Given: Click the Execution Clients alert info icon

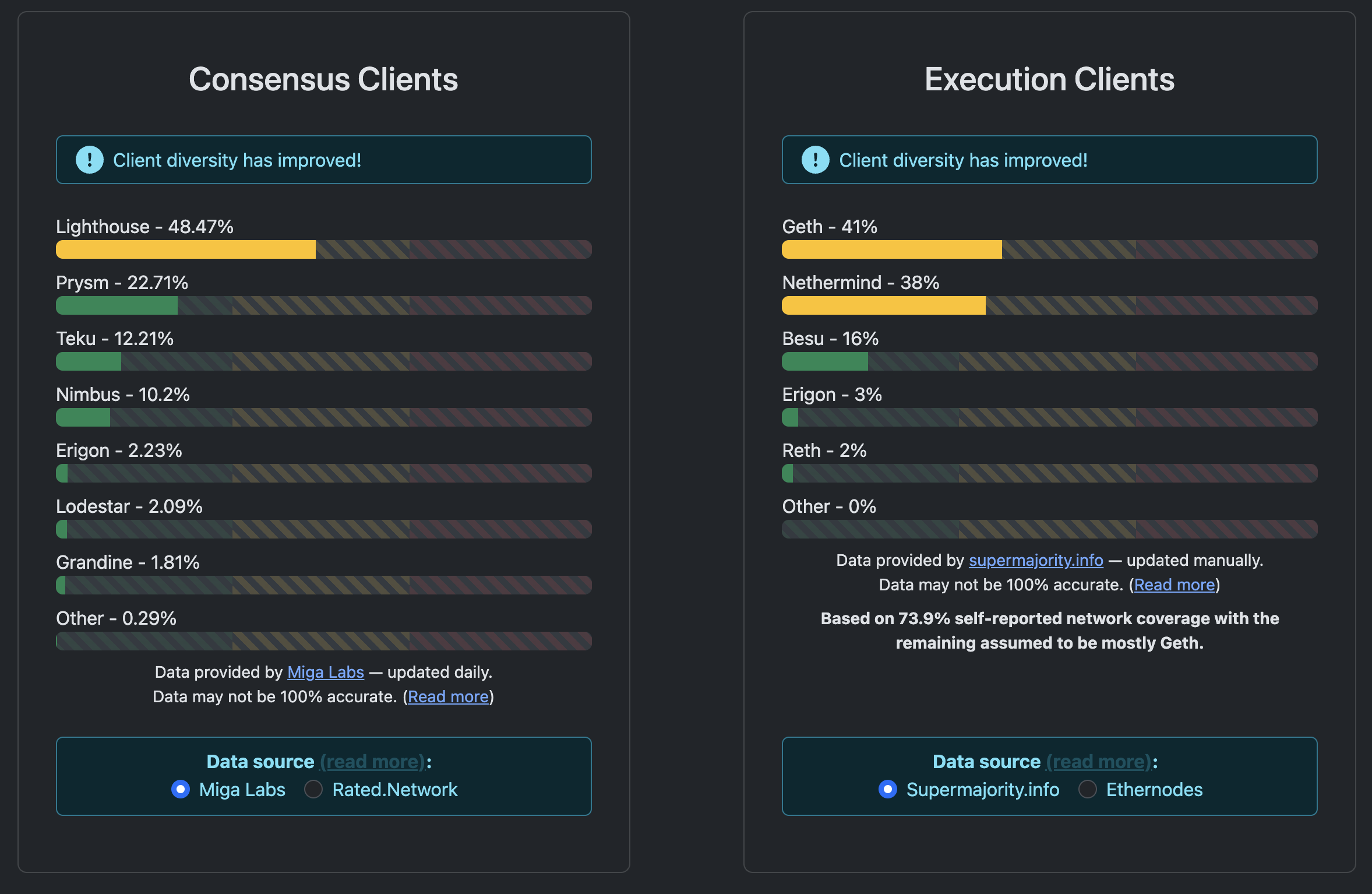Looking at the screenshot, I should point(815,160).
